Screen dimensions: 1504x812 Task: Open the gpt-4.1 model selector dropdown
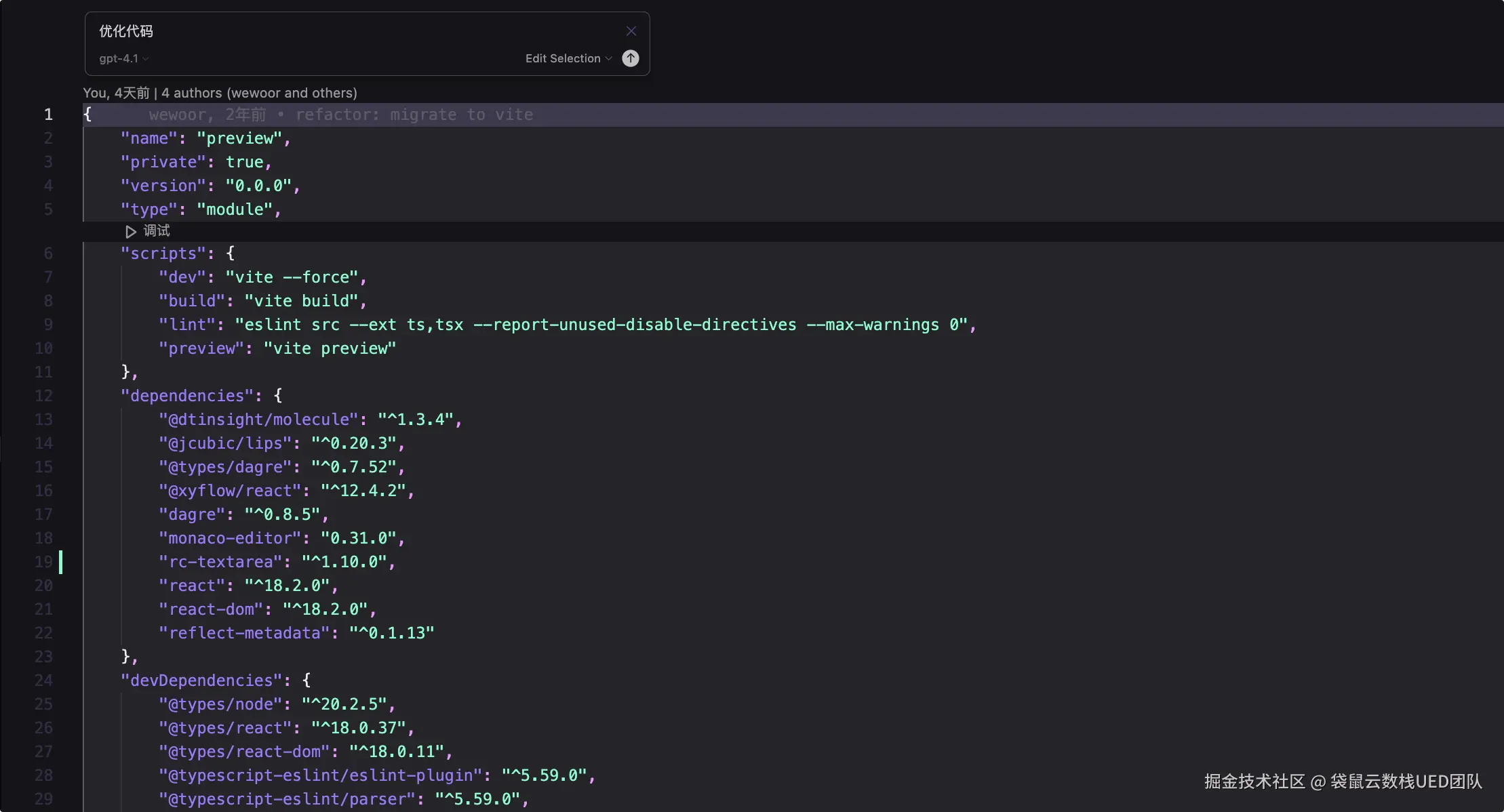[x=123, y=58]
